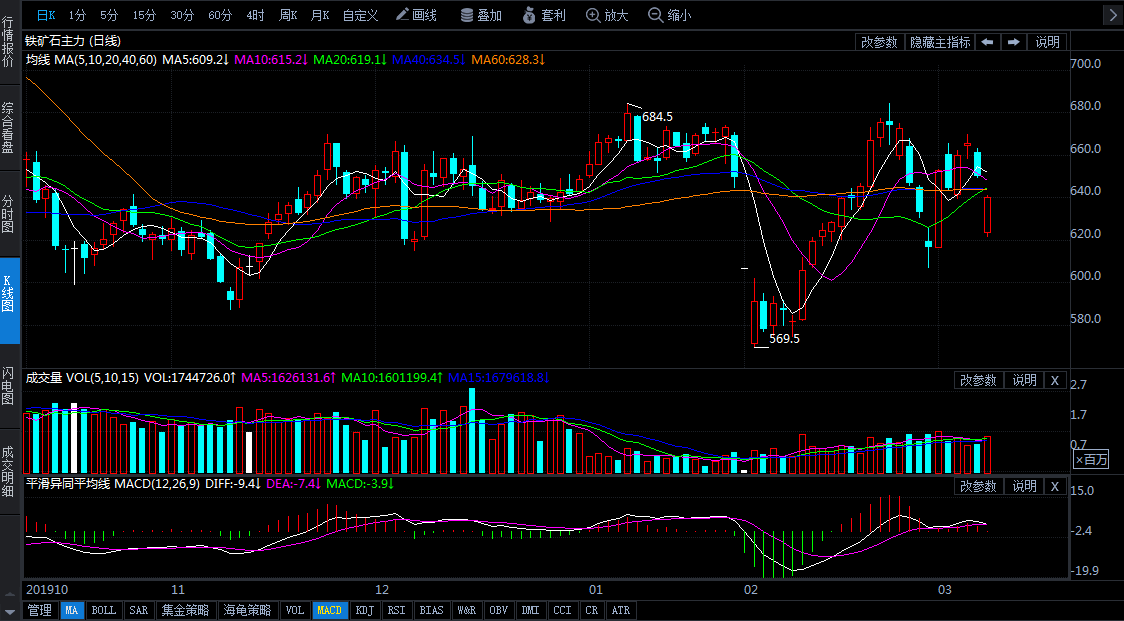Image resolution: width=1124 pixels, height=621 pixels.
Task: Toggle MACD indicator
Action: tap(330, 610)
